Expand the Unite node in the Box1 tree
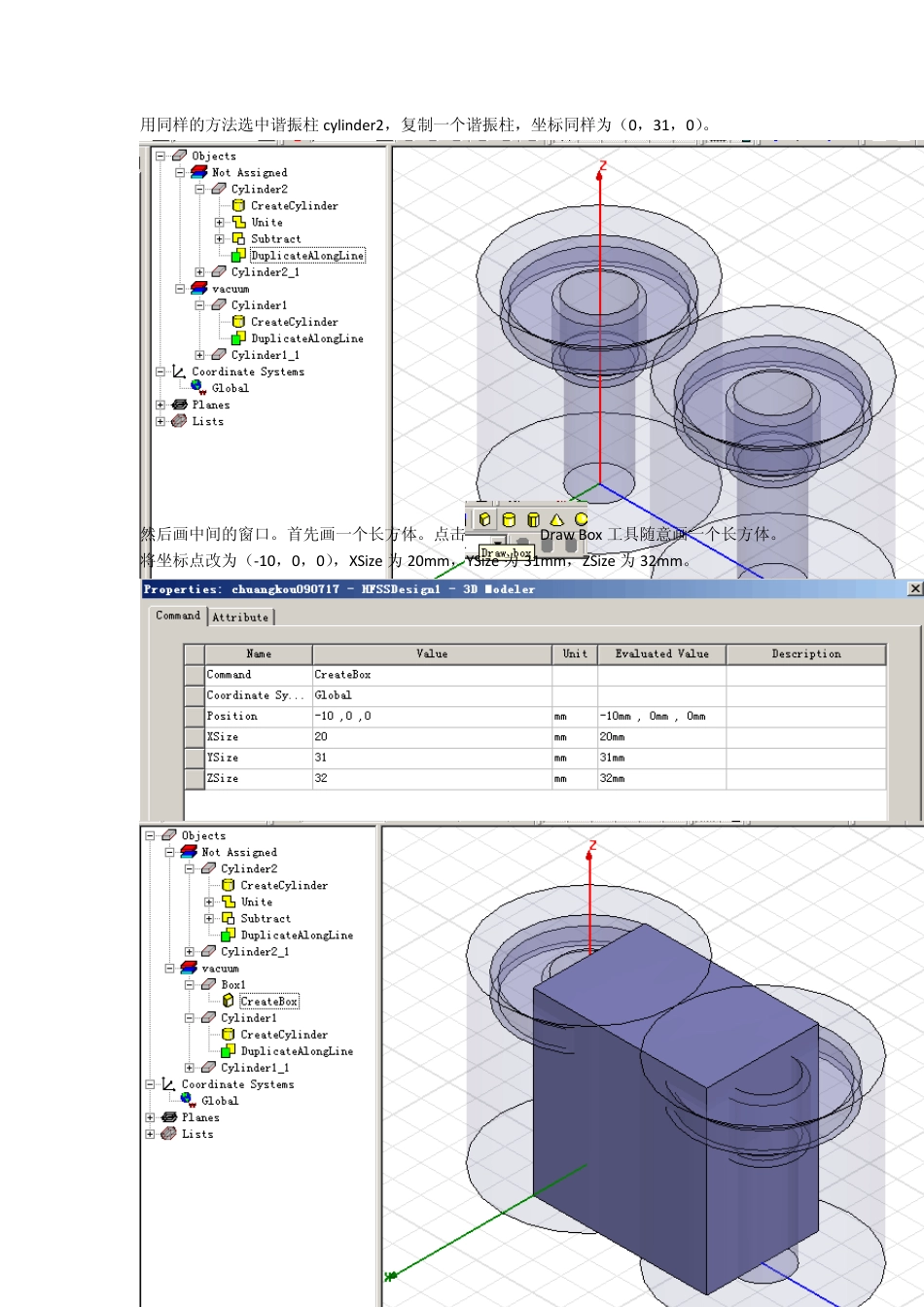The height and width of the screenshot is (1307, 924). (209, 901)
